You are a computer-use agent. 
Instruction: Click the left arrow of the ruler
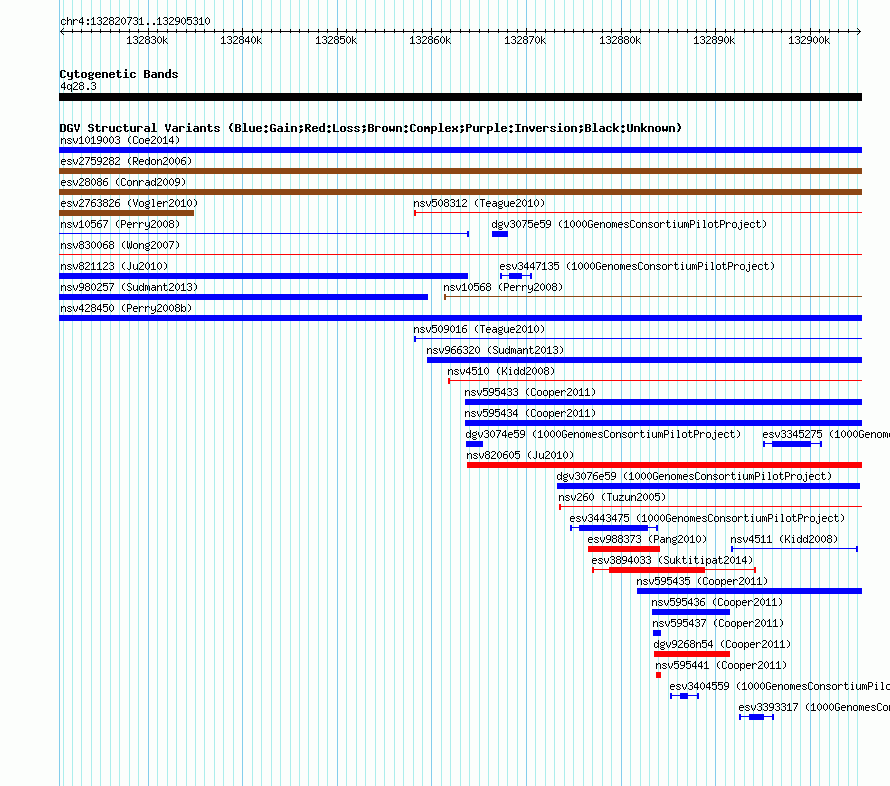point(62,31)
